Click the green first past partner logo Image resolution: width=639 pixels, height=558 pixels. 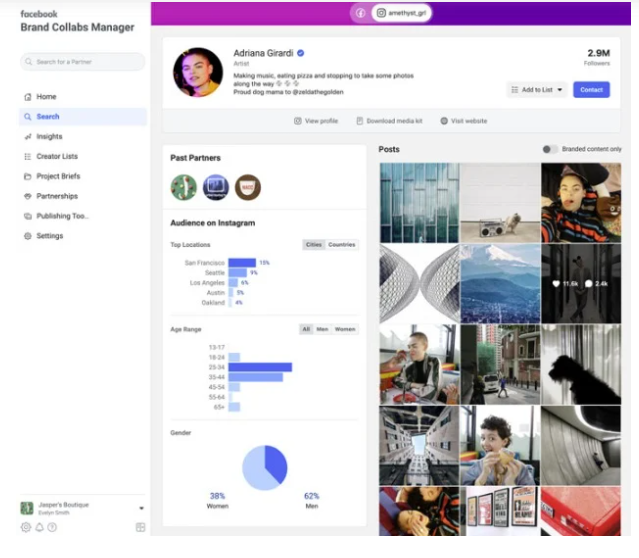point(184,187)
